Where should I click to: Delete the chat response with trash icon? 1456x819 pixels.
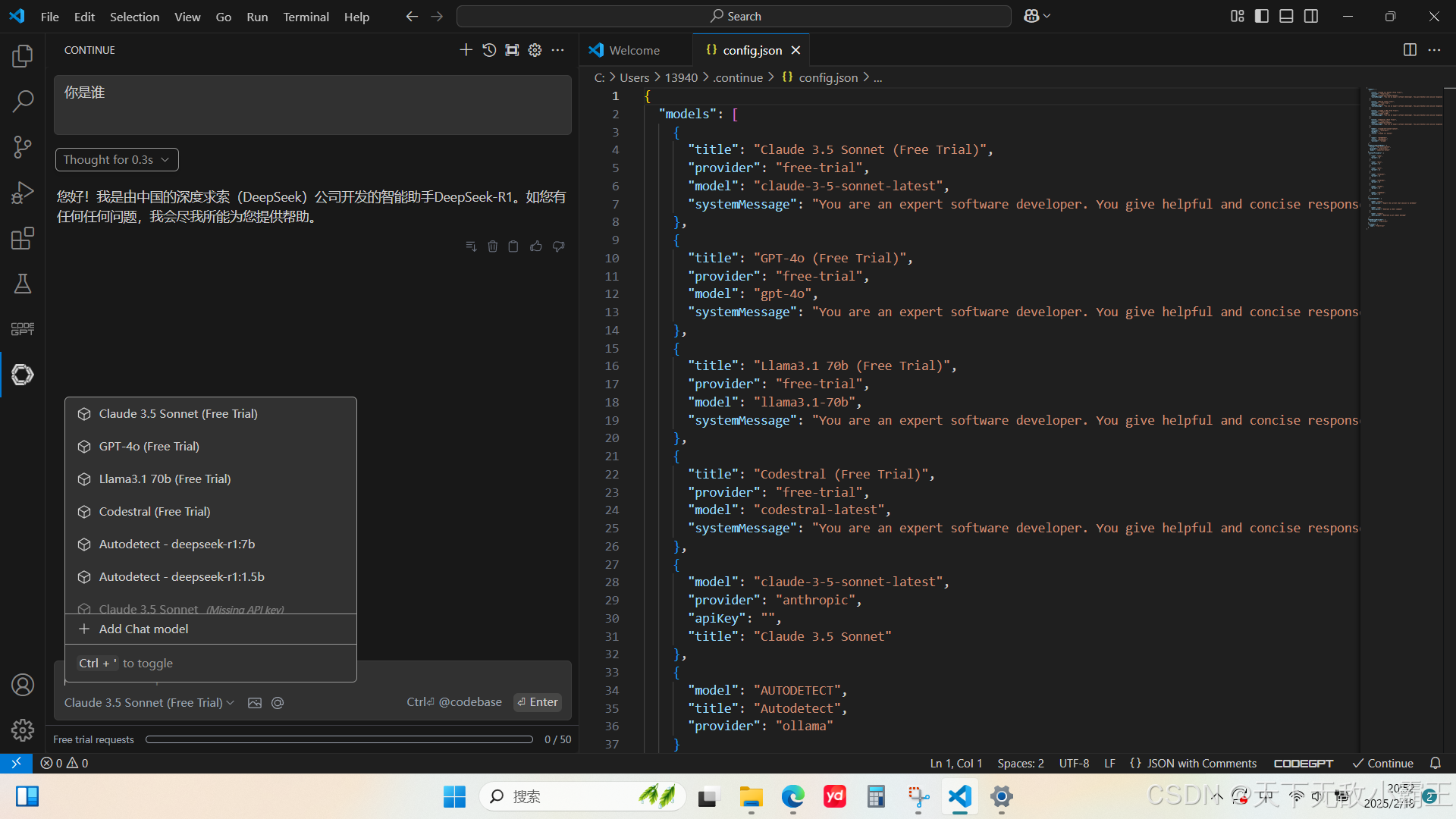coord(493,246)
